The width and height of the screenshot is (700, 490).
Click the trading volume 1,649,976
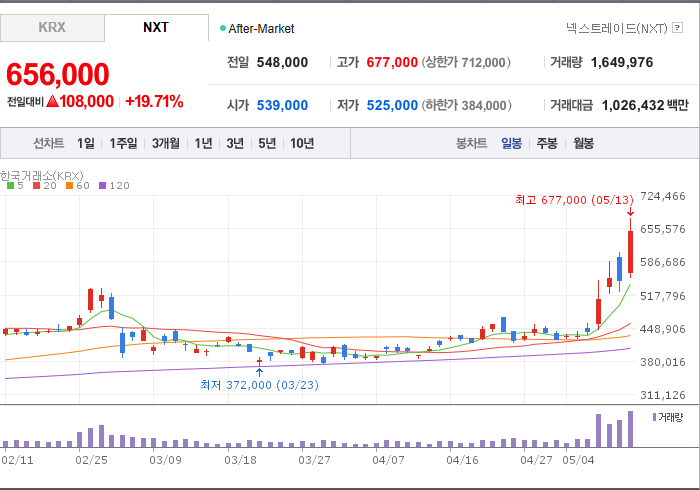621,62
